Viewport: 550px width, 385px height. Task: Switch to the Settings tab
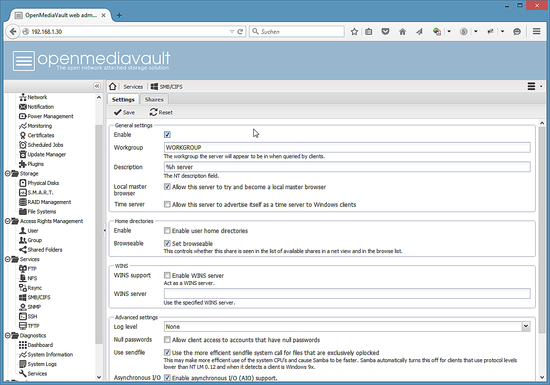click(123, 100)
